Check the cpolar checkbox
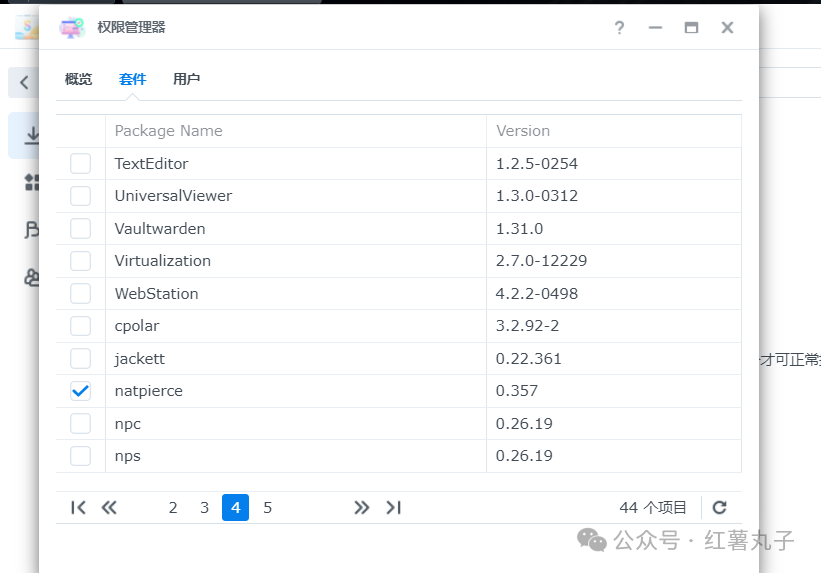 81,326
